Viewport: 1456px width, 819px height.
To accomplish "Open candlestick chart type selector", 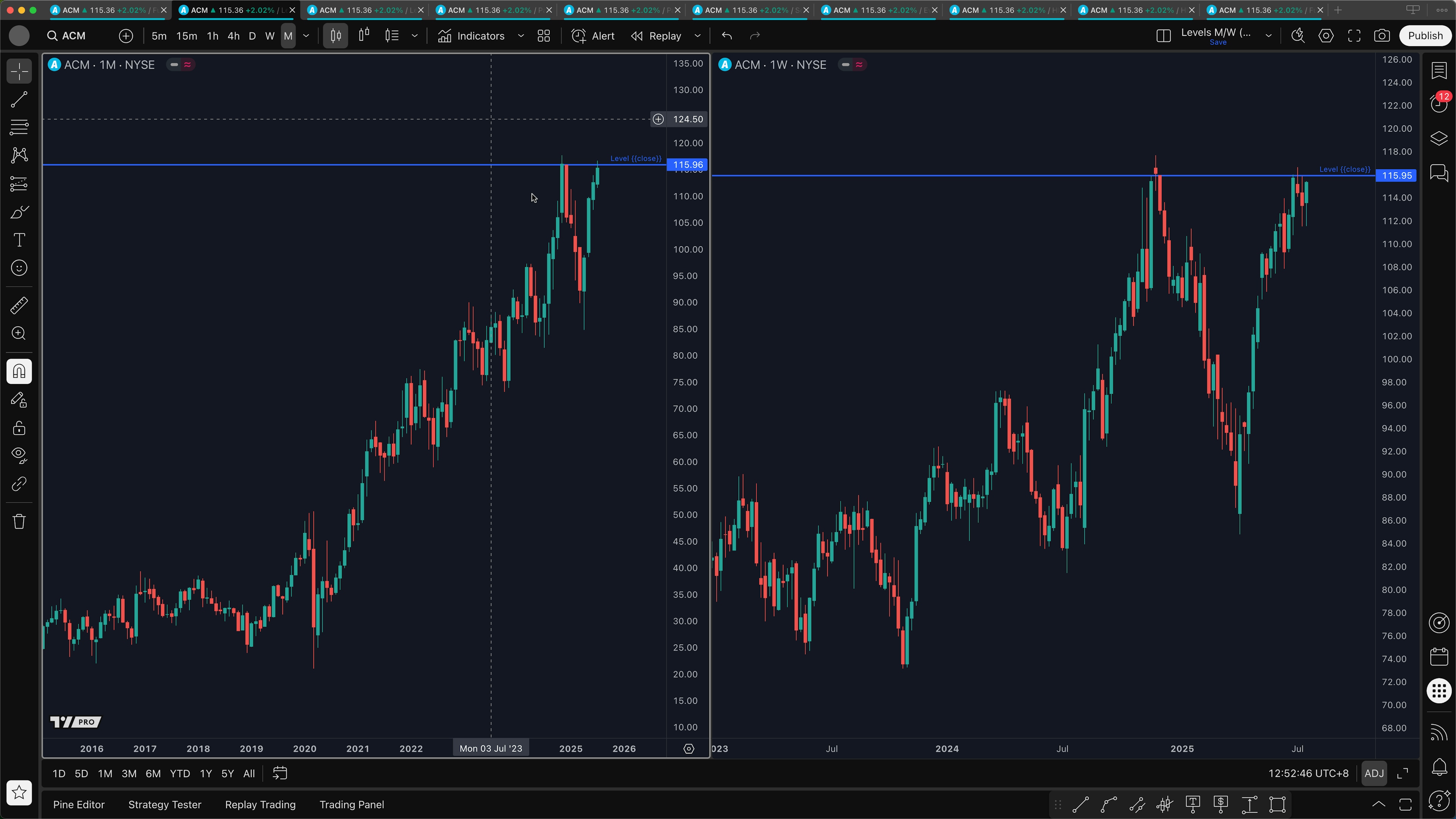I will pyautogui.click(x=336, y=36).
